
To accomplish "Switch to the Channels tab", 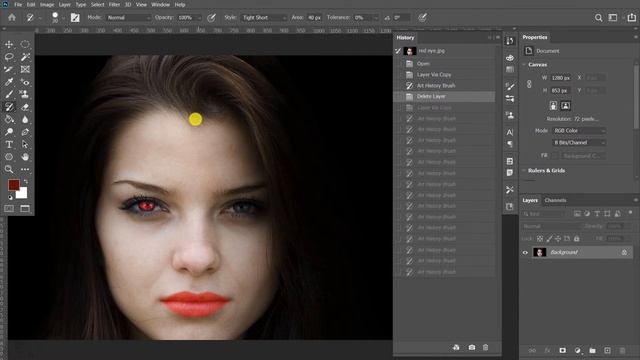I will pos(556,200).
